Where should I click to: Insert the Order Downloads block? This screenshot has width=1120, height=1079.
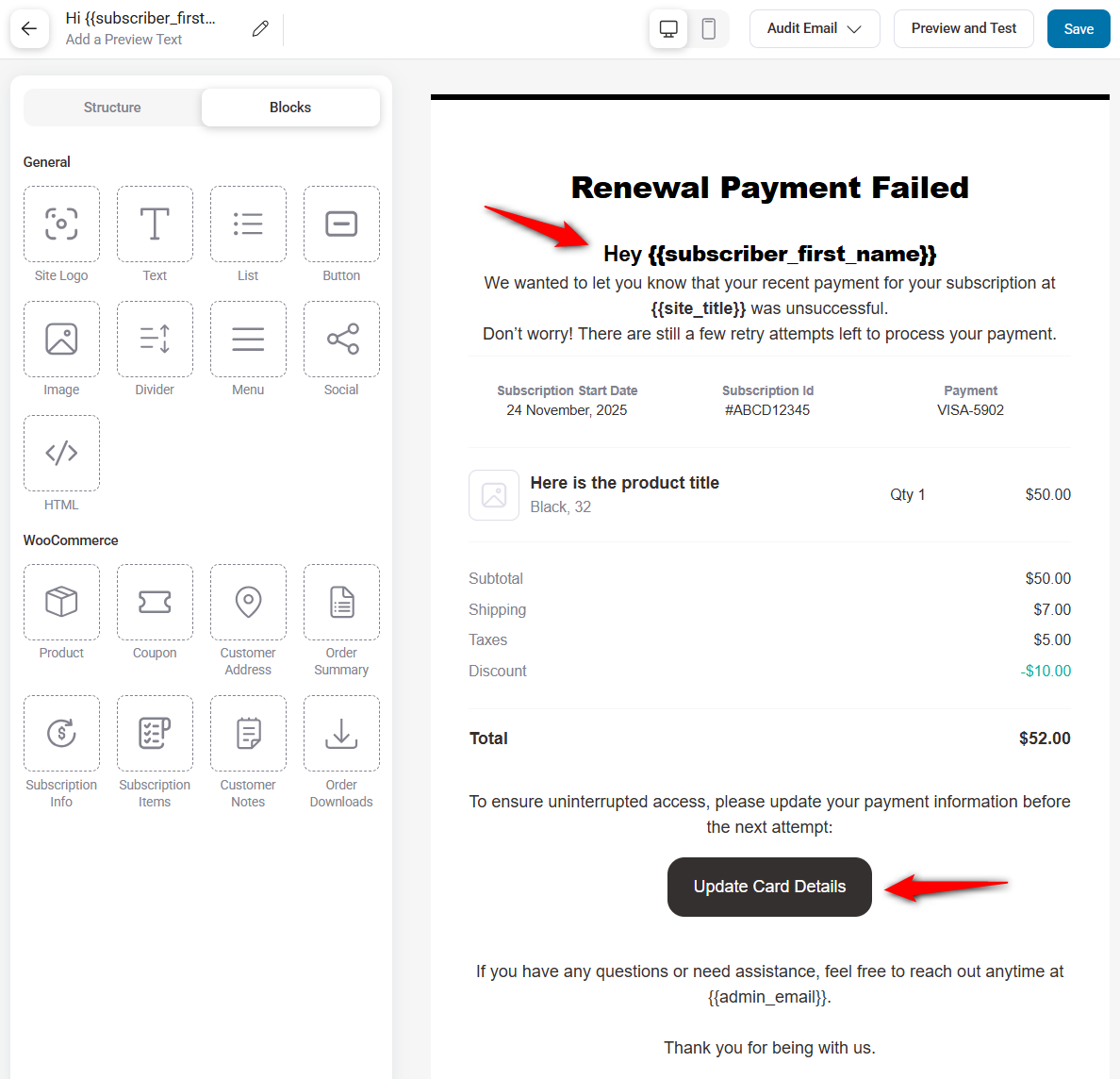tap(341, 733)
